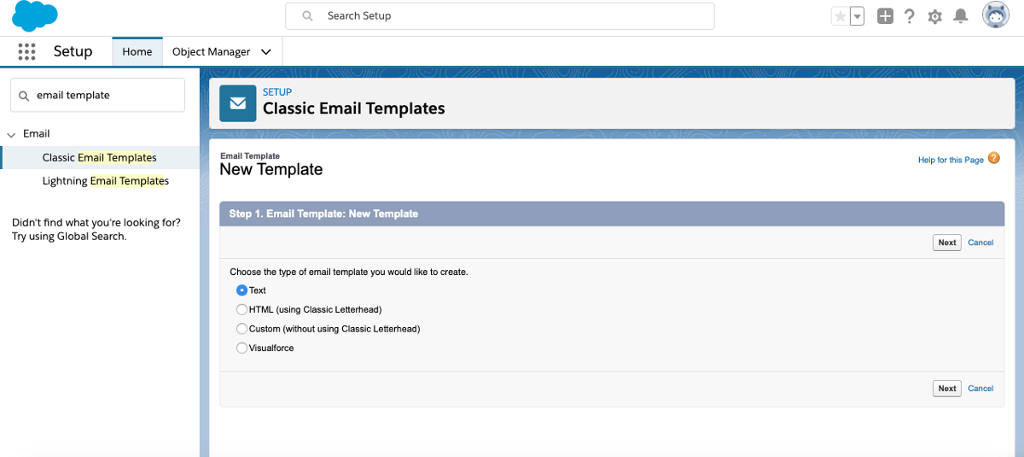Screen dimensions: 1024x457
Task: Click the favorites star icon
Action: pyautogui.click(x=840, y=16)
